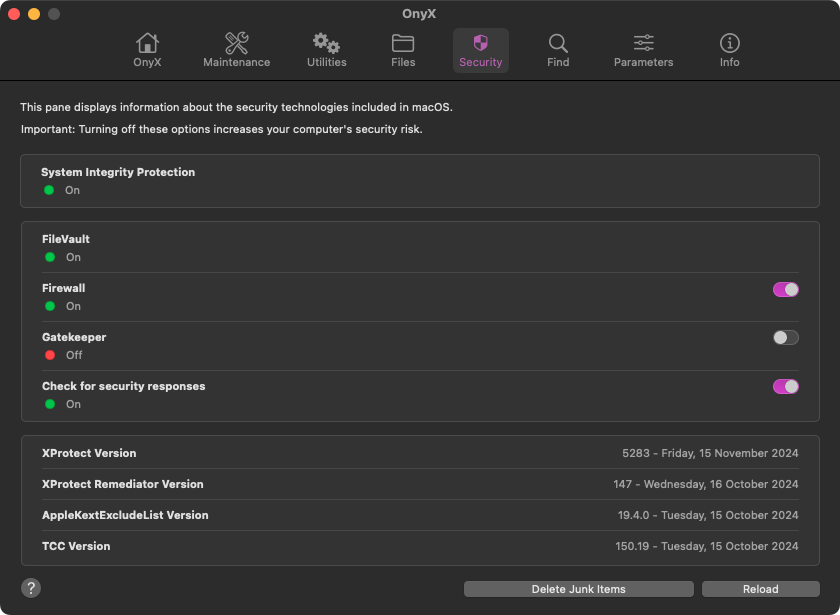Screen dimensions: 840x615
Task: Minimize the OnyX window with yellow button
Action: pos(34,14)
